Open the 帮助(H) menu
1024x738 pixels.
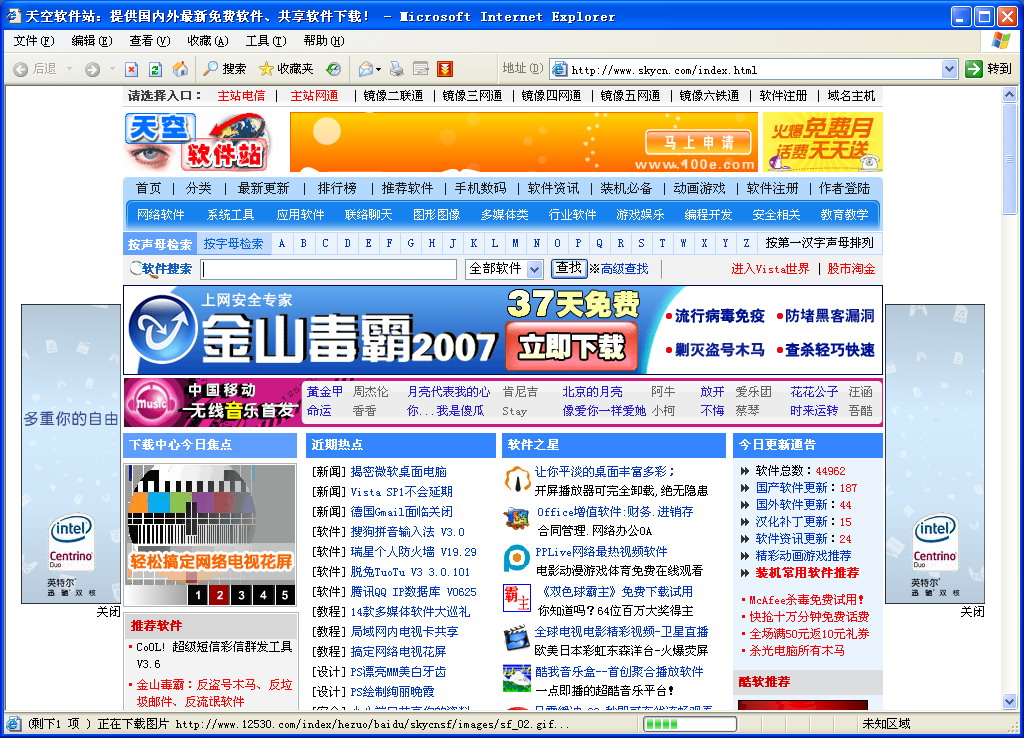point(324,40)
